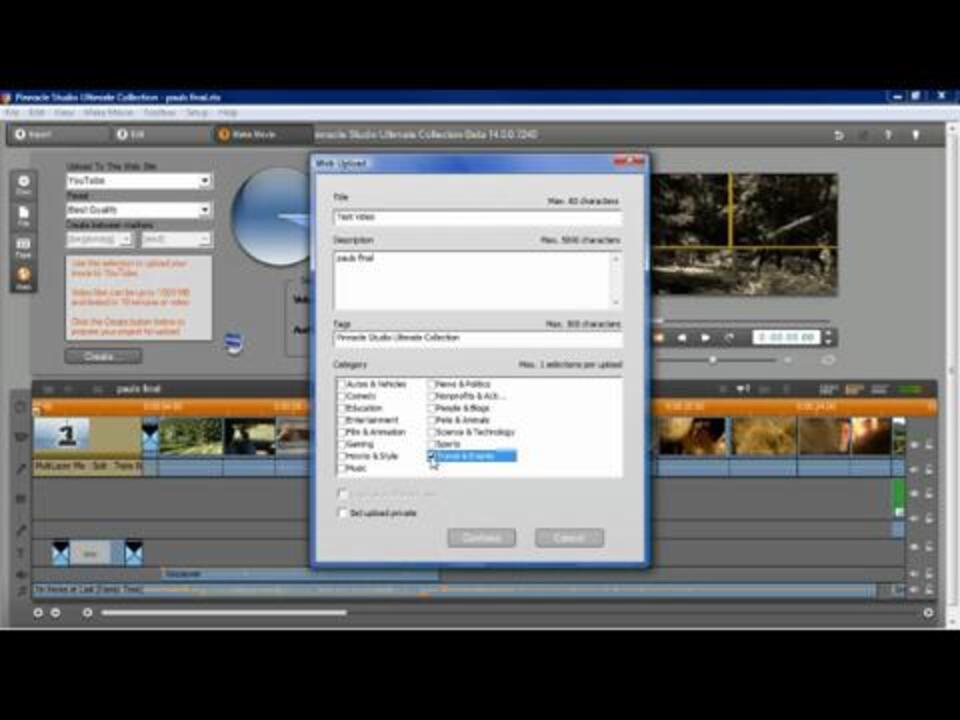Hide the main video track via its eye icon
Screen dimensions: 960x720
click(x=914, y=445)
